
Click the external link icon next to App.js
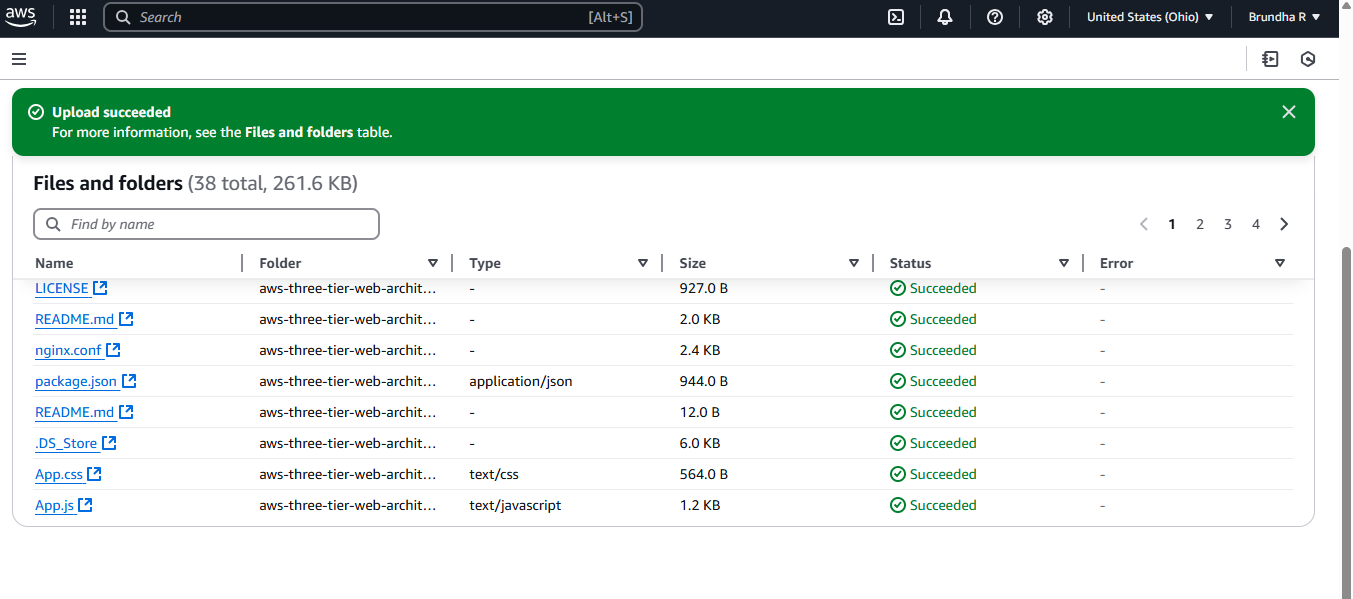85,505
